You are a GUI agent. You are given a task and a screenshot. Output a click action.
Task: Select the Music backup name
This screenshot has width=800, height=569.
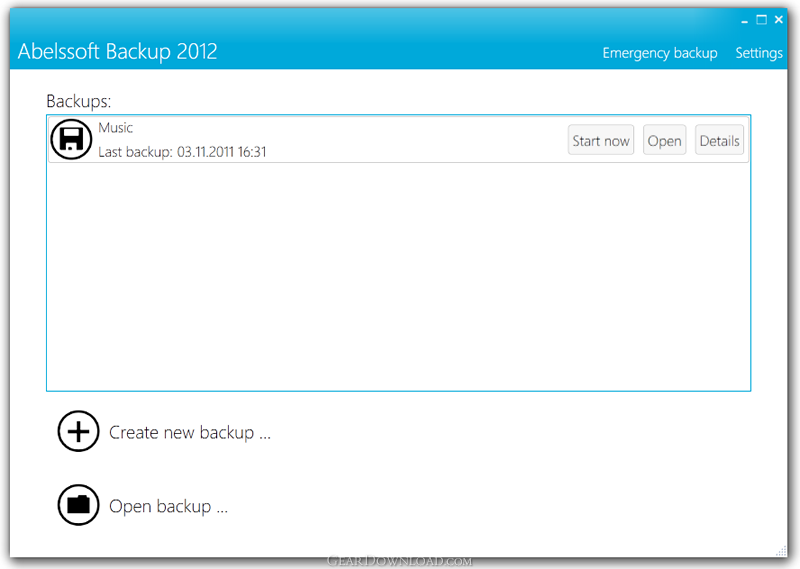[115, 128]
